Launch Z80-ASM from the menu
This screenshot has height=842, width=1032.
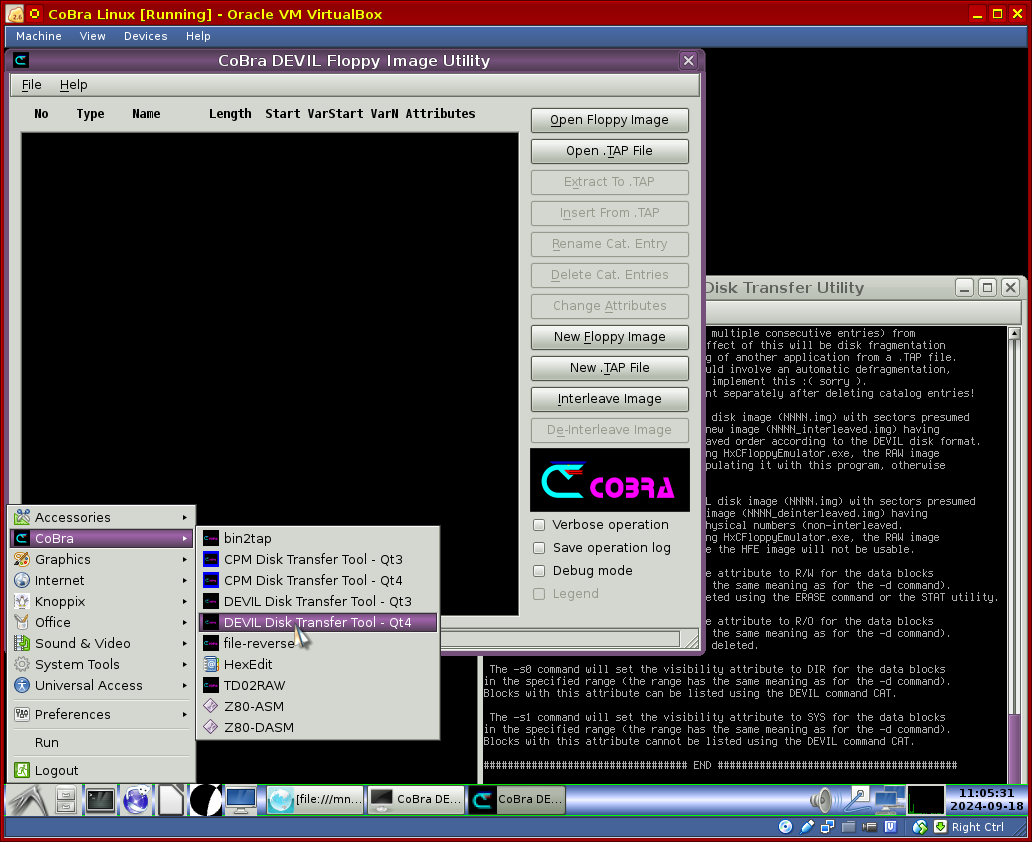point(253,706)
